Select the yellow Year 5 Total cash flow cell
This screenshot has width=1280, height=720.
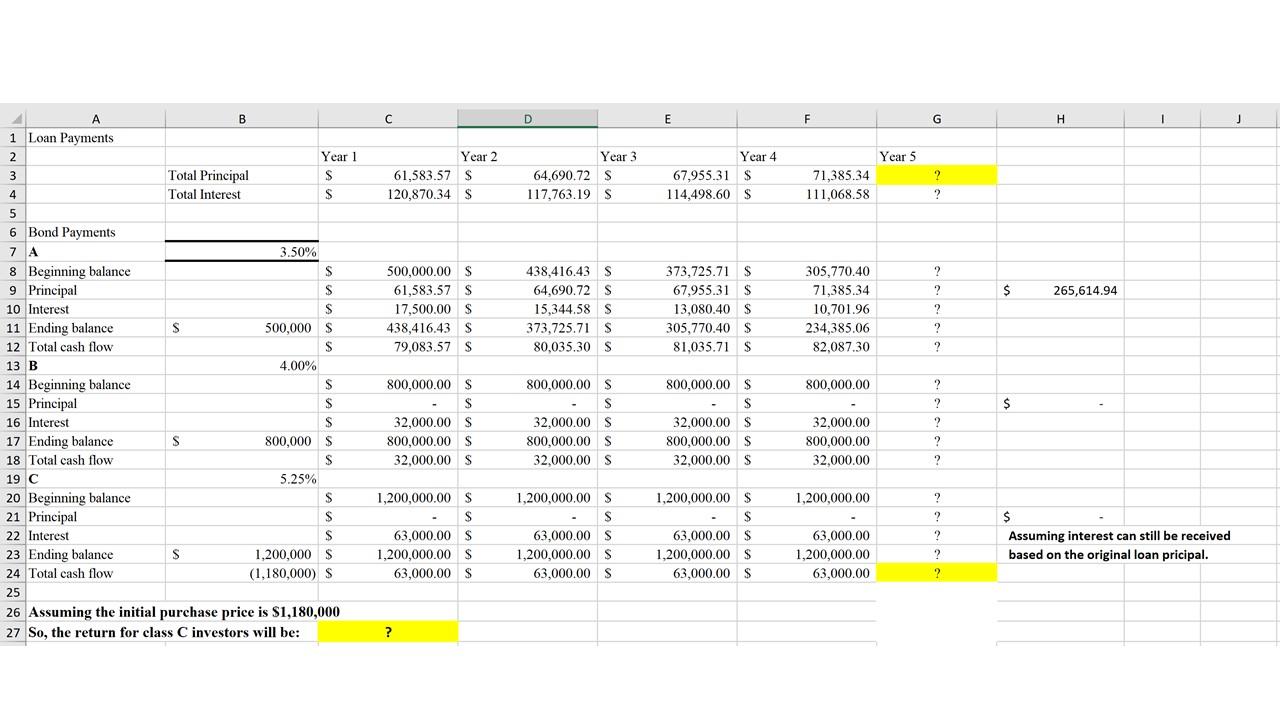pos(936,573)
